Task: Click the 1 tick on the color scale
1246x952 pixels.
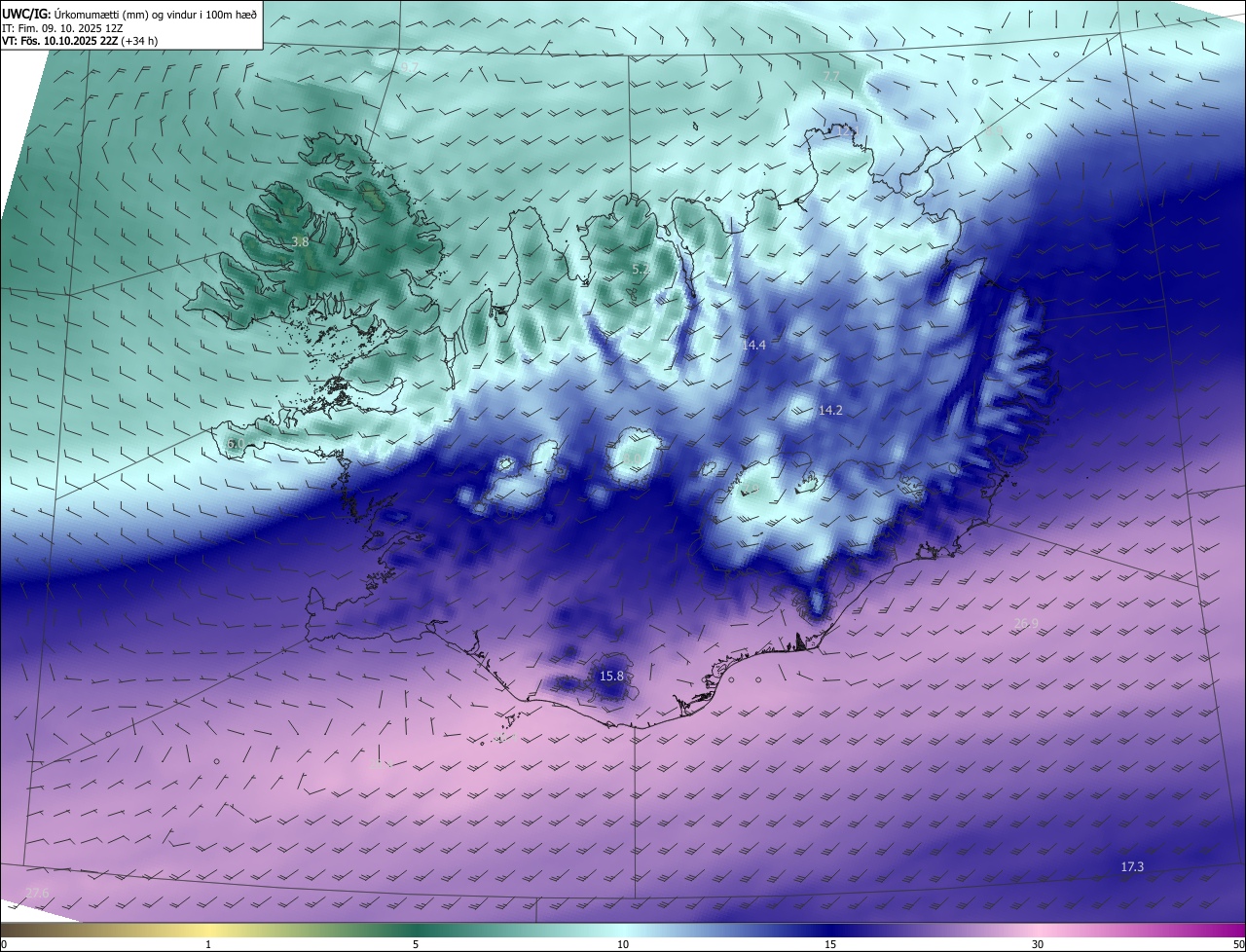Action: [208, 944]
